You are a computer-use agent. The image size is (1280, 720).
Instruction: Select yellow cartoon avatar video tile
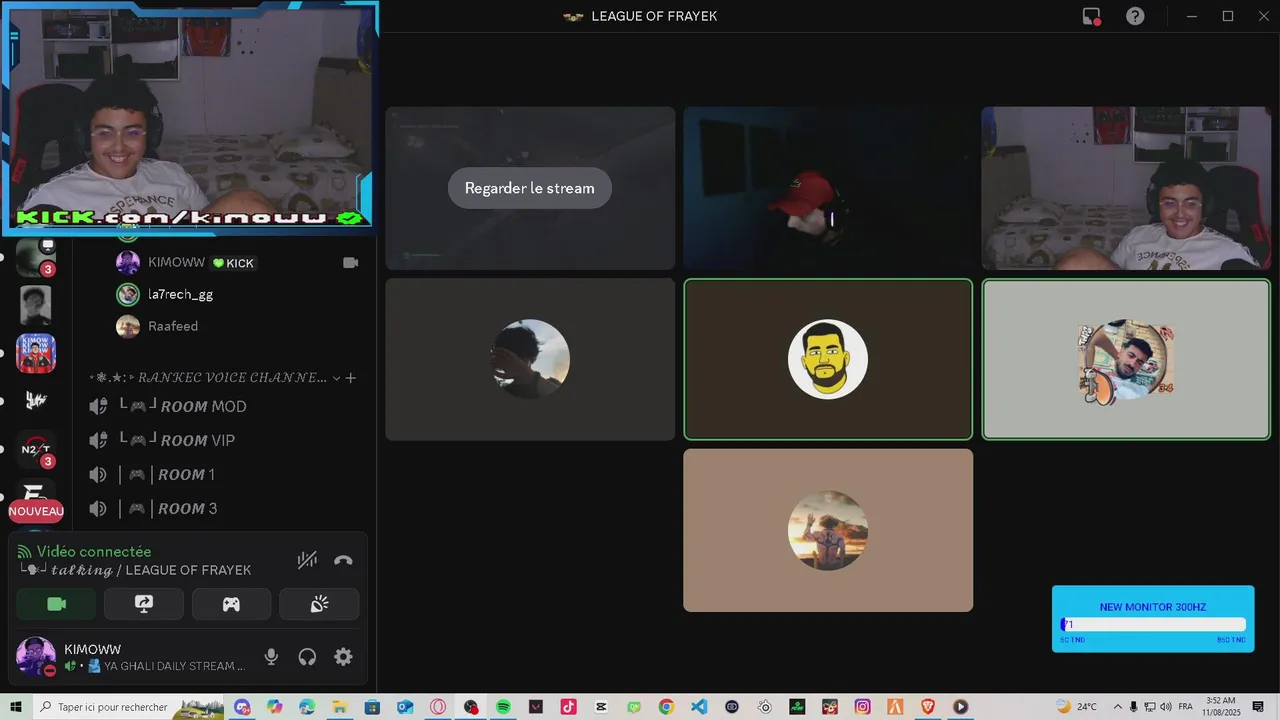click(828, 359)
